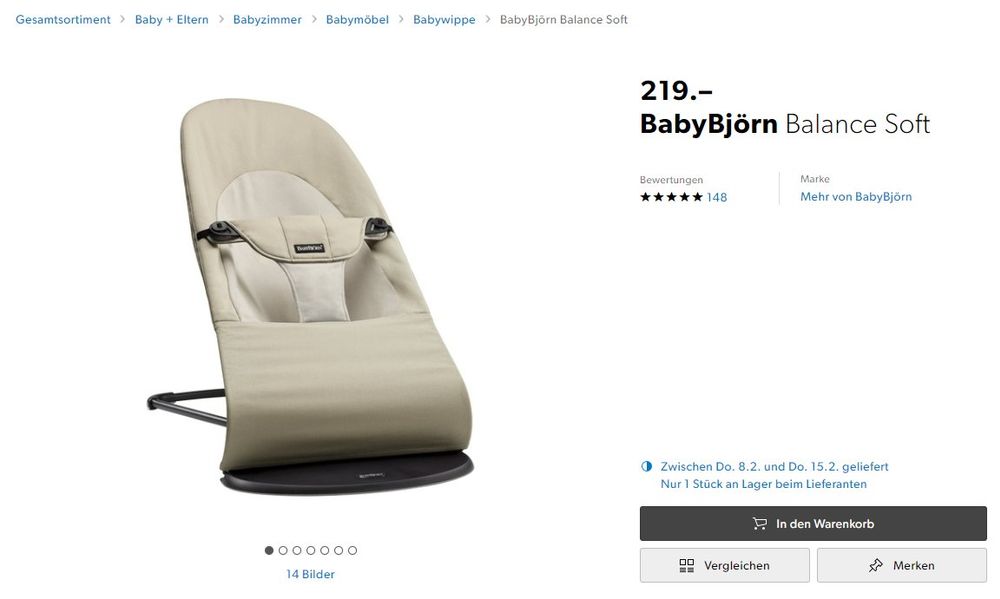Click the baby bouncer product image
Viewport: 1000px width, 599px height.
click(x=311, y=296)
